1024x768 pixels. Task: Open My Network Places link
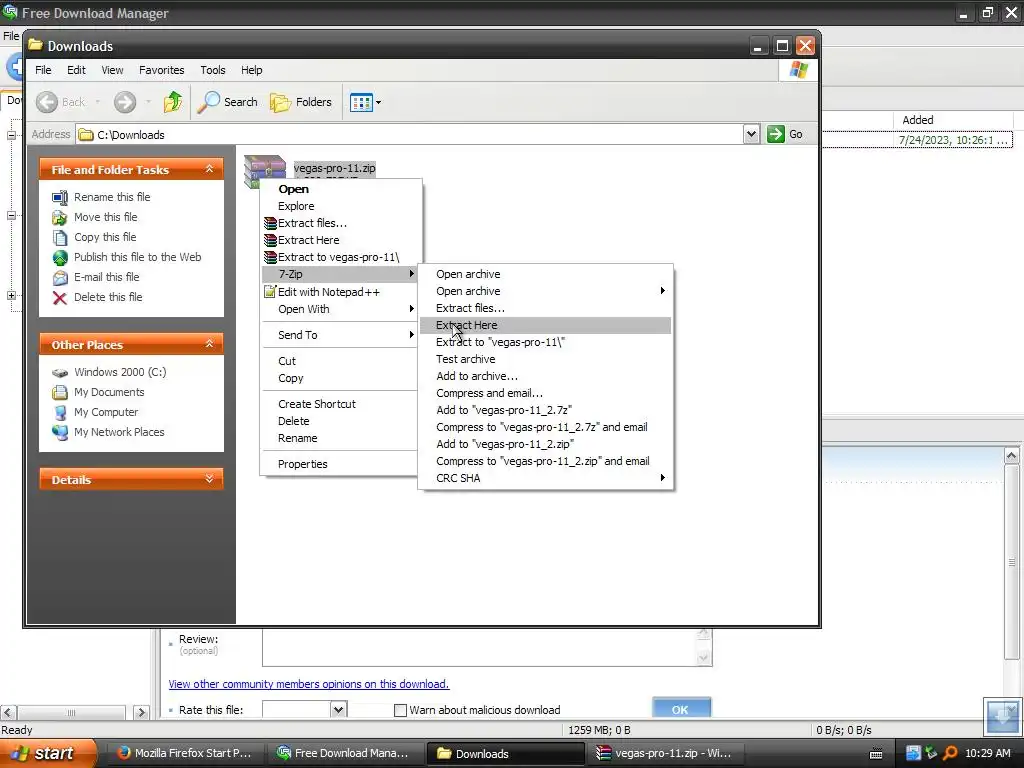point(119,432)
